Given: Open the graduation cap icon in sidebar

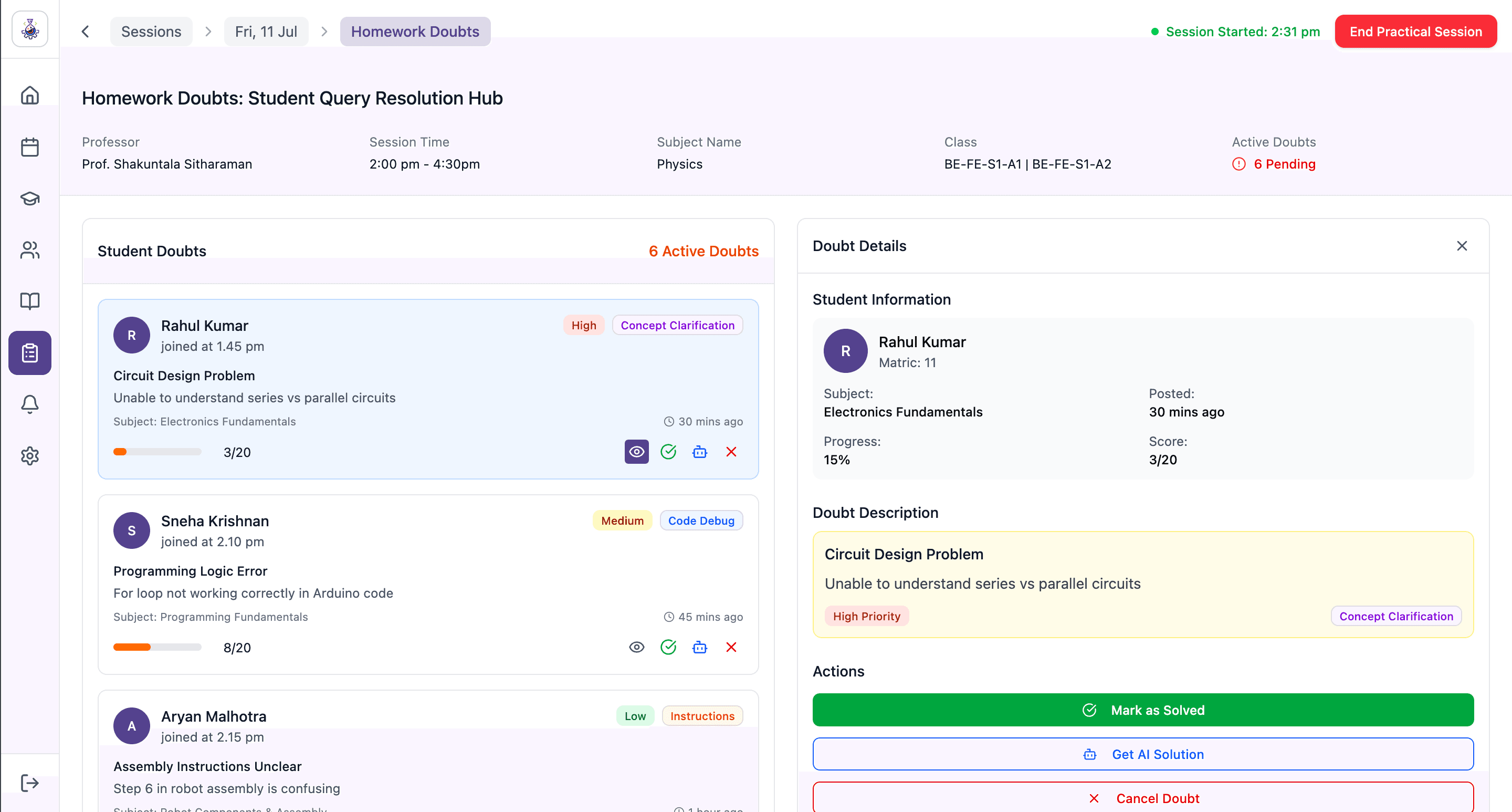Looking at the screenshot, I should coord(30,199).
